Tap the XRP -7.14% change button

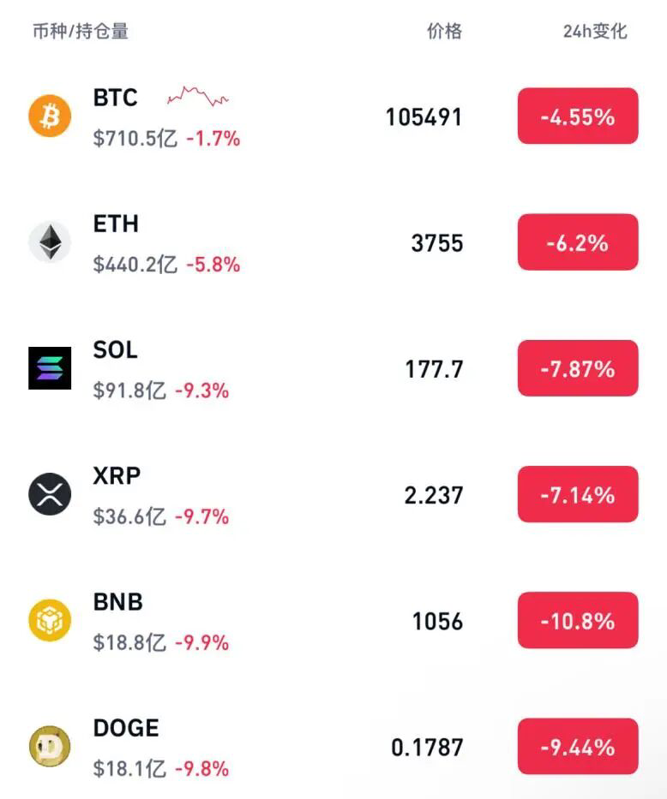pos(577,495)
